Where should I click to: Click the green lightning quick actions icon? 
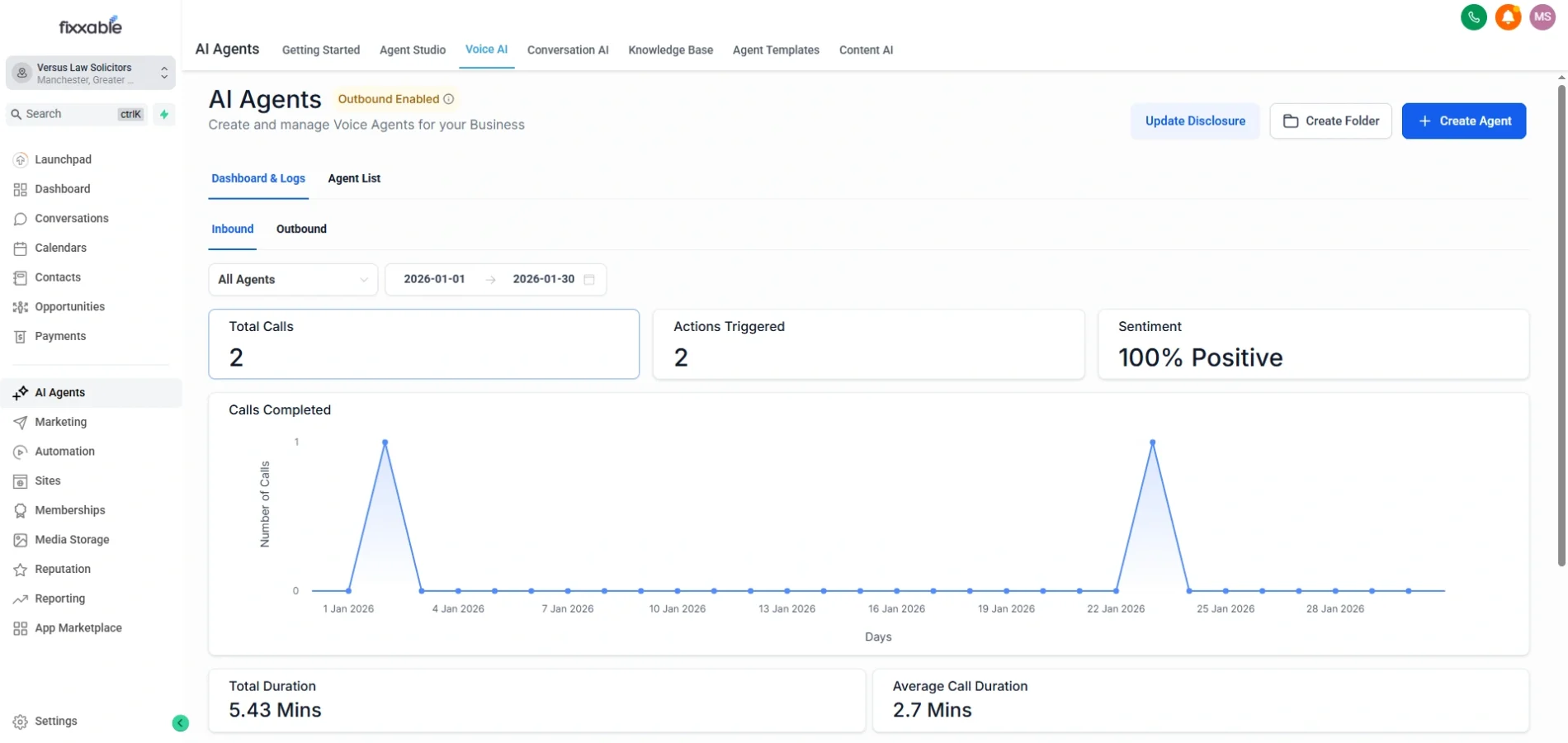coord(164,114)
